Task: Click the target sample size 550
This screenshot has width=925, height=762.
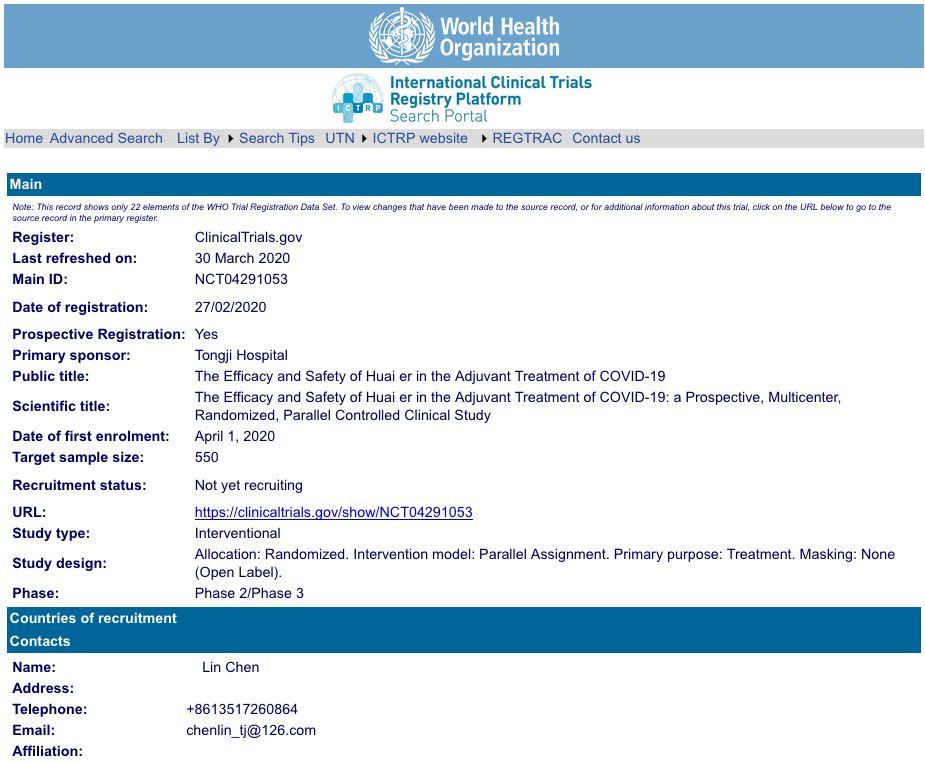Action: tap(206, 457)
